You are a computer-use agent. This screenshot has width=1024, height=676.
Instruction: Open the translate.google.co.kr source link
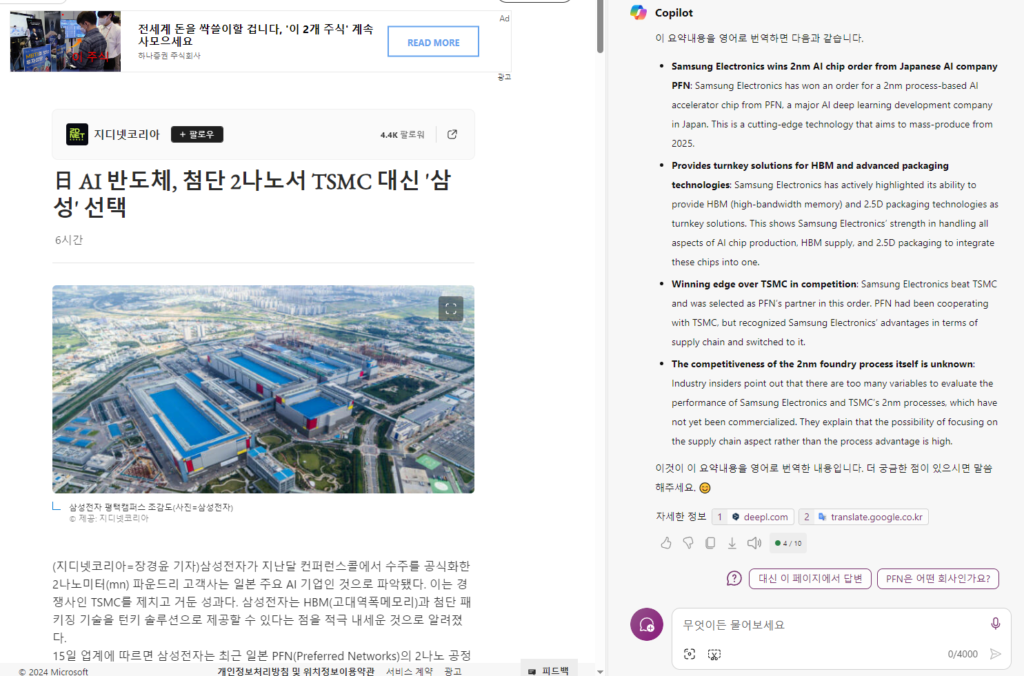[x=863, y=517]
